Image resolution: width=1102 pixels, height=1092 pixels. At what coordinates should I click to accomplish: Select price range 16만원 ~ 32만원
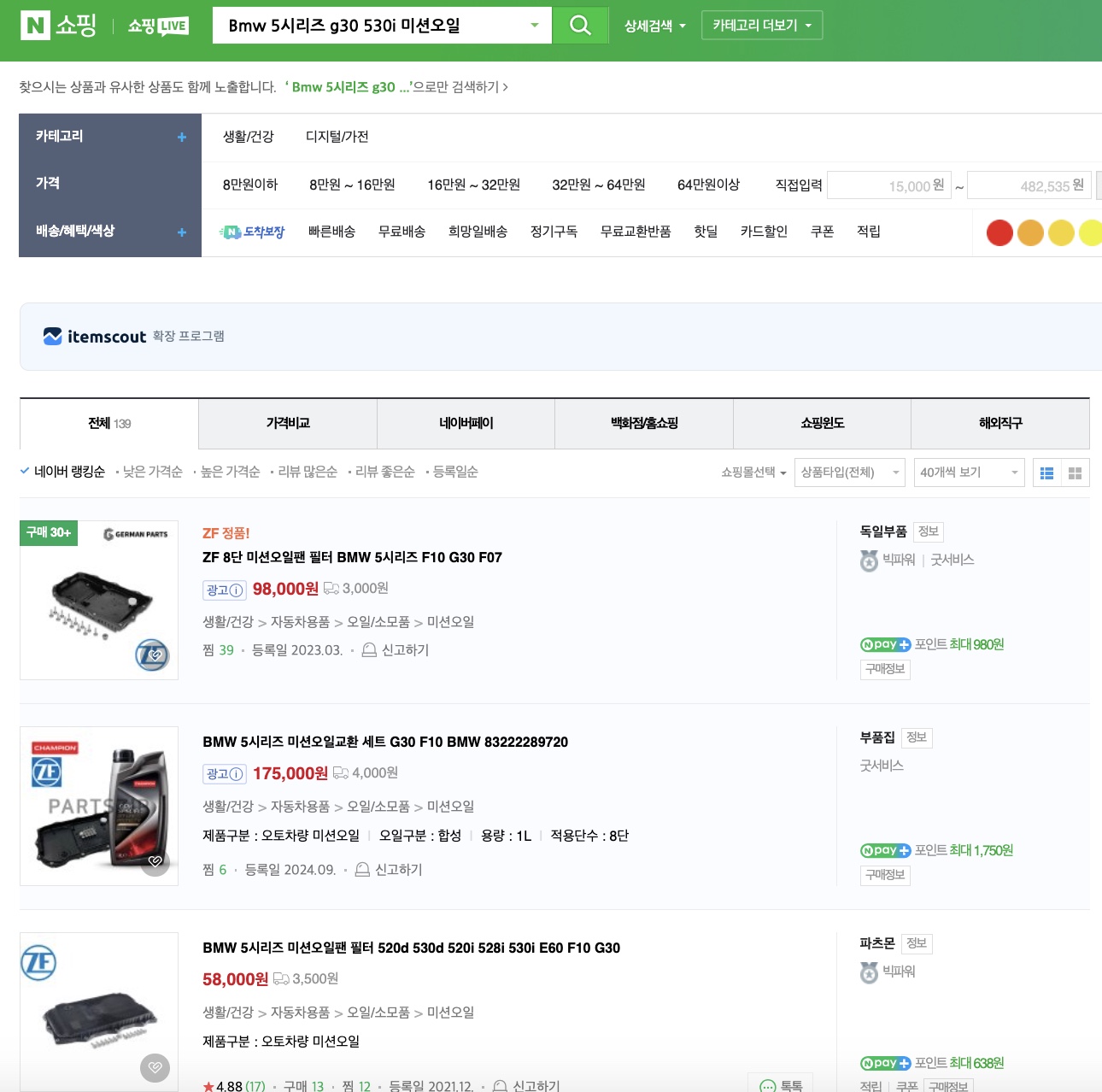474,185
